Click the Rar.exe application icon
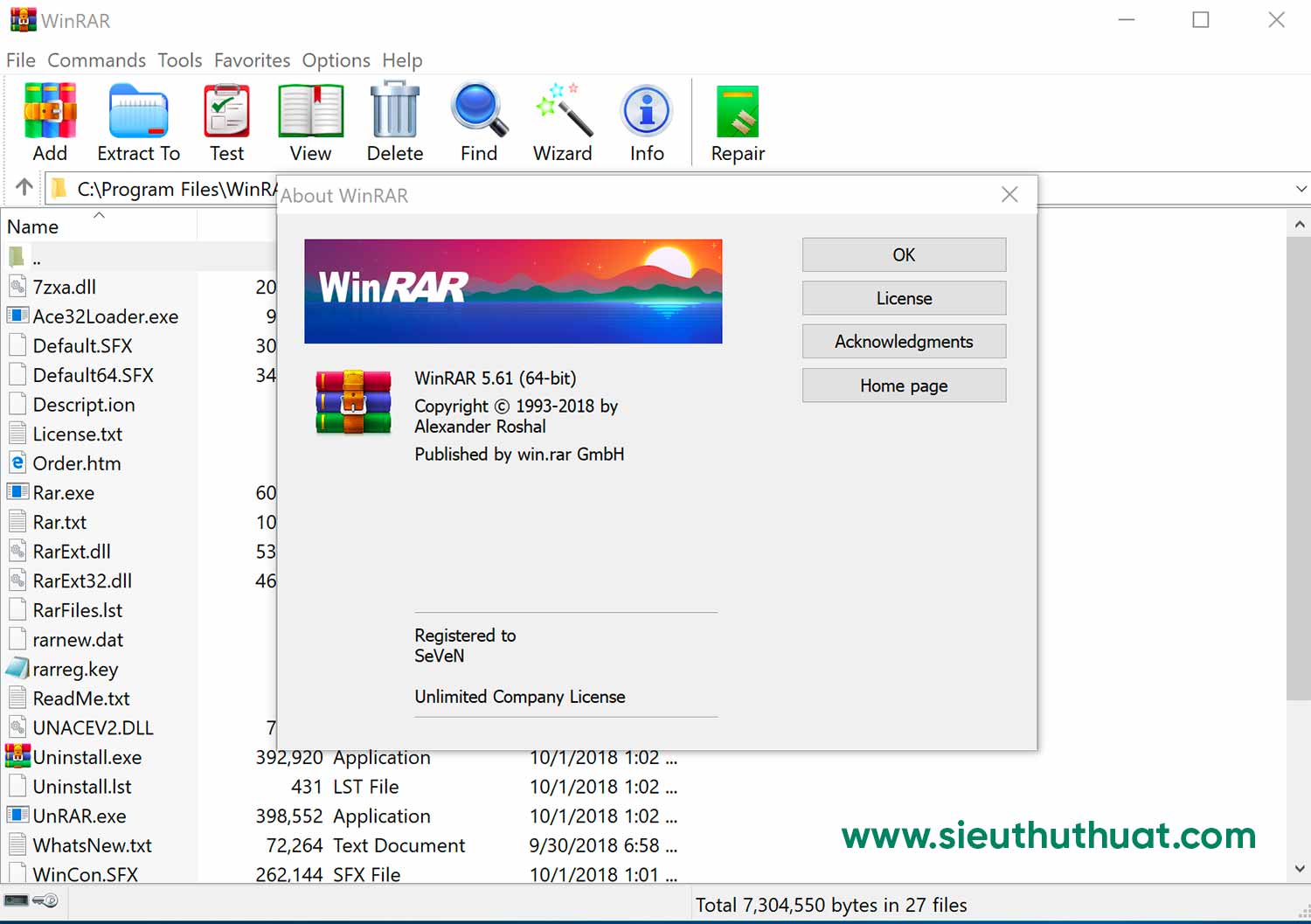The height and width of the screenshot is (924, 1311). [17, 492]
